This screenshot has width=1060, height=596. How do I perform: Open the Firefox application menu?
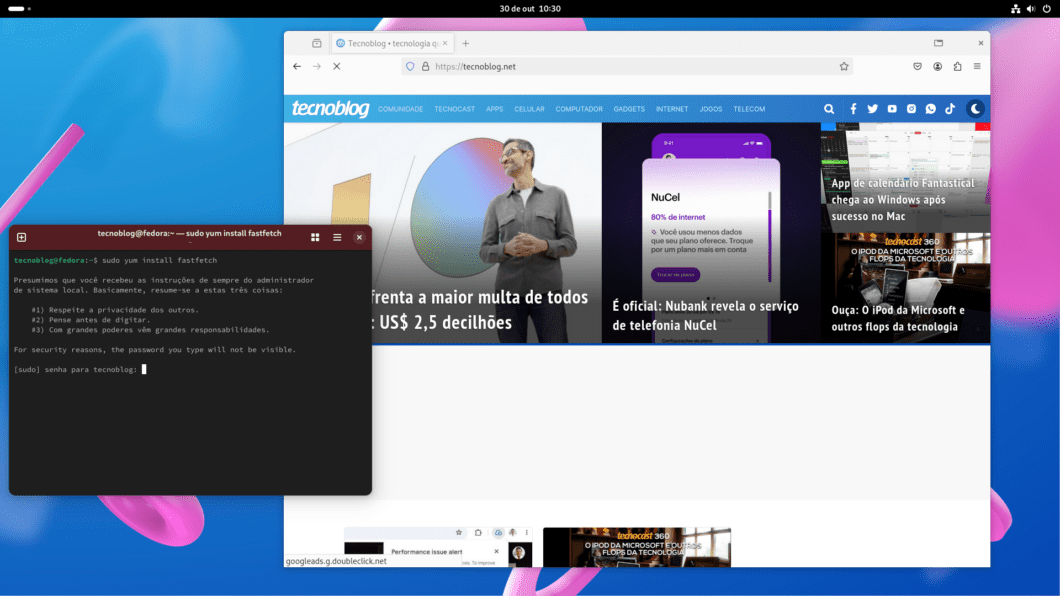coord(975,66)
